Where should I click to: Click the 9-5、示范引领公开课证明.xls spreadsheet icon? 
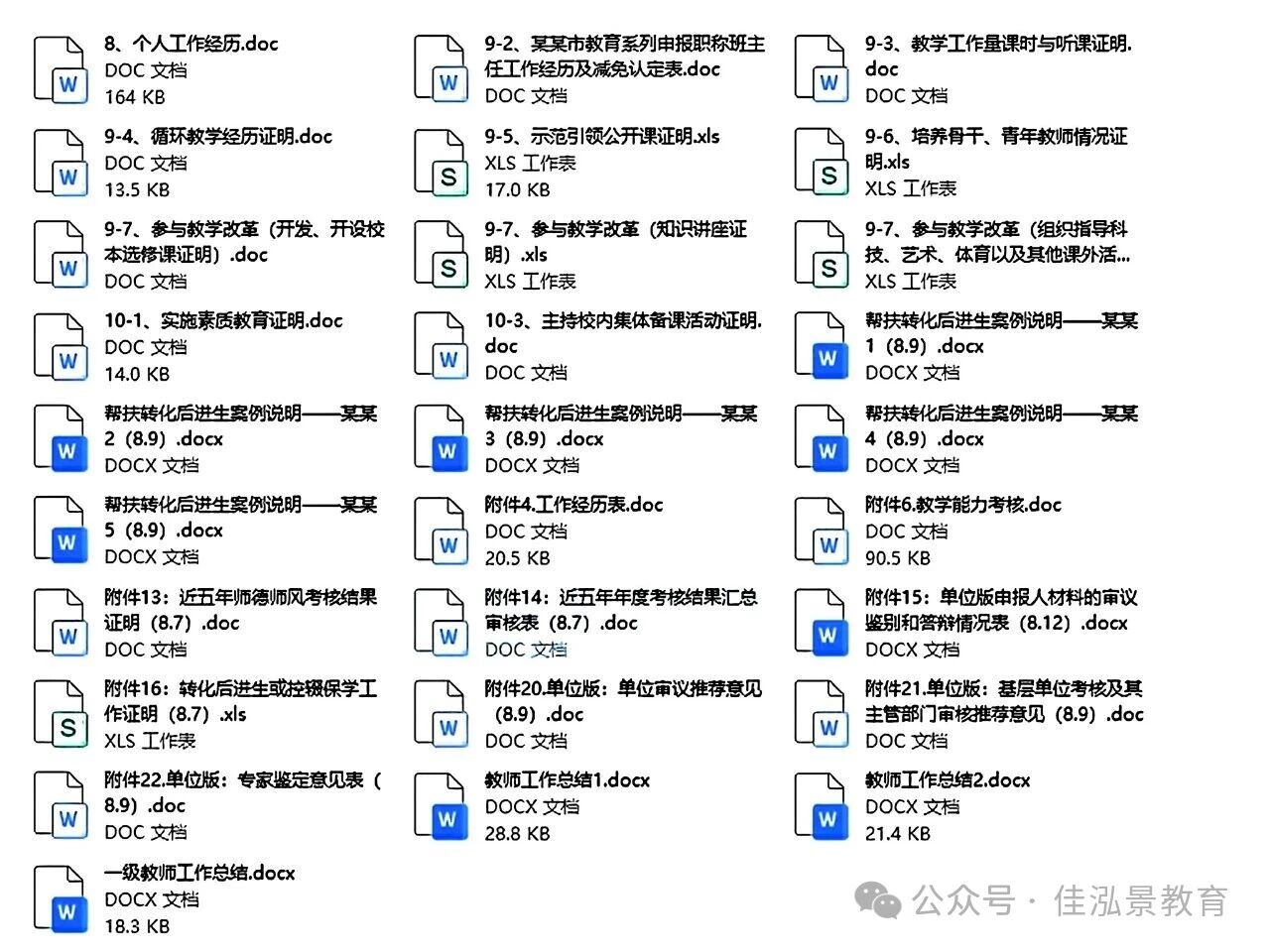point(440,163)
